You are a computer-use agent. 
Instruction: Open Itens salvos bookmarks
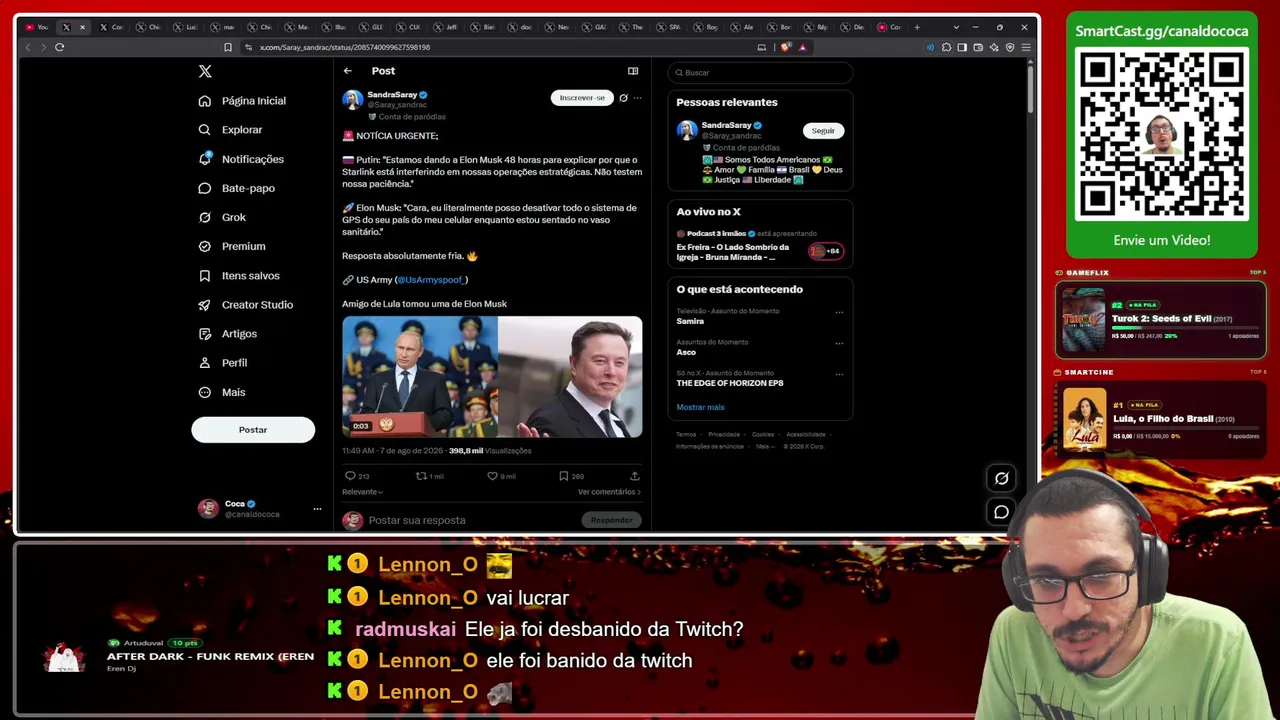(240, 276)
